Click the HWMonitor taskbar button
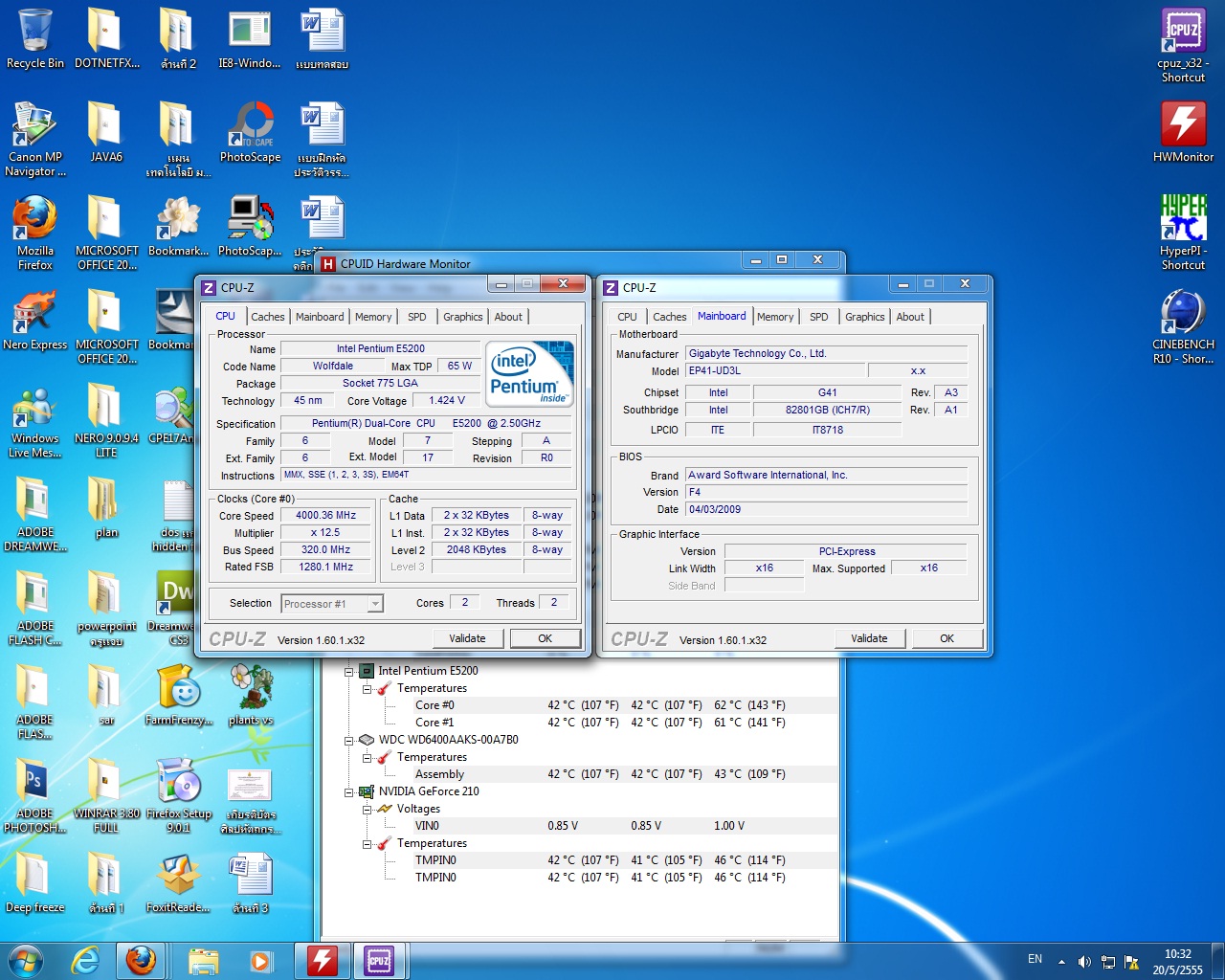This screenshot has width=1225, height=980. pos(322,960)
